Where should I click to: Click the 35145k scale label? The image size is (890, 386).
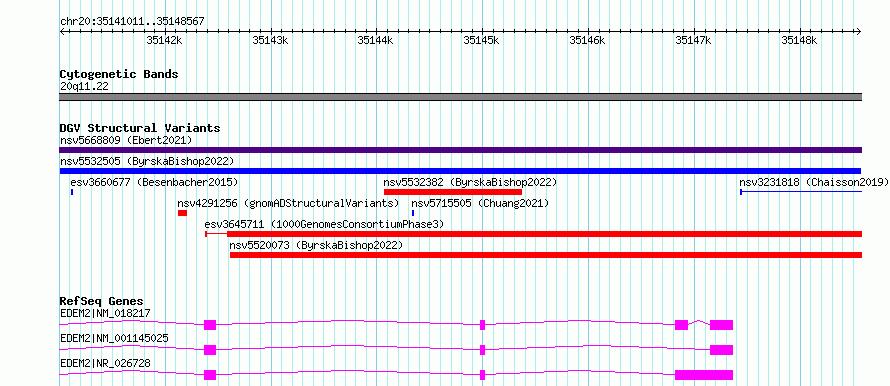[481, 40]
